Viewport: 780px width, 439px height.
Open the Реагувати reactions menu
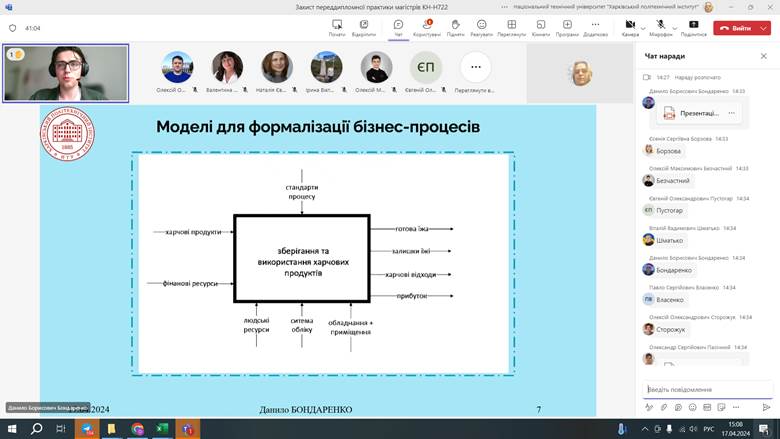coord(481,27)
